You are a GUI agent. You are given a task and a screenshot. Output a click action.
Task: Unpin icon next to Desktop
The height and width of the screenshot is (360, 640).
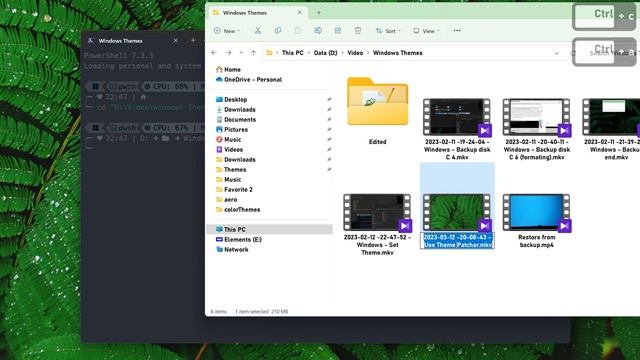tap(329, 100)
